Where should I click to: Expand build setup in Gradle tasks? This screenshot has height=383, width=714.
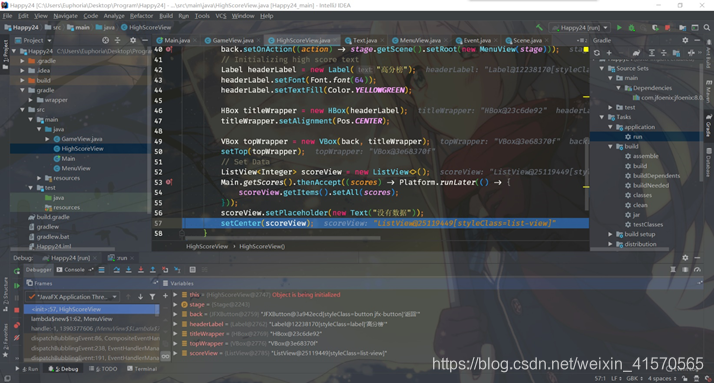[x=611, y=234]
